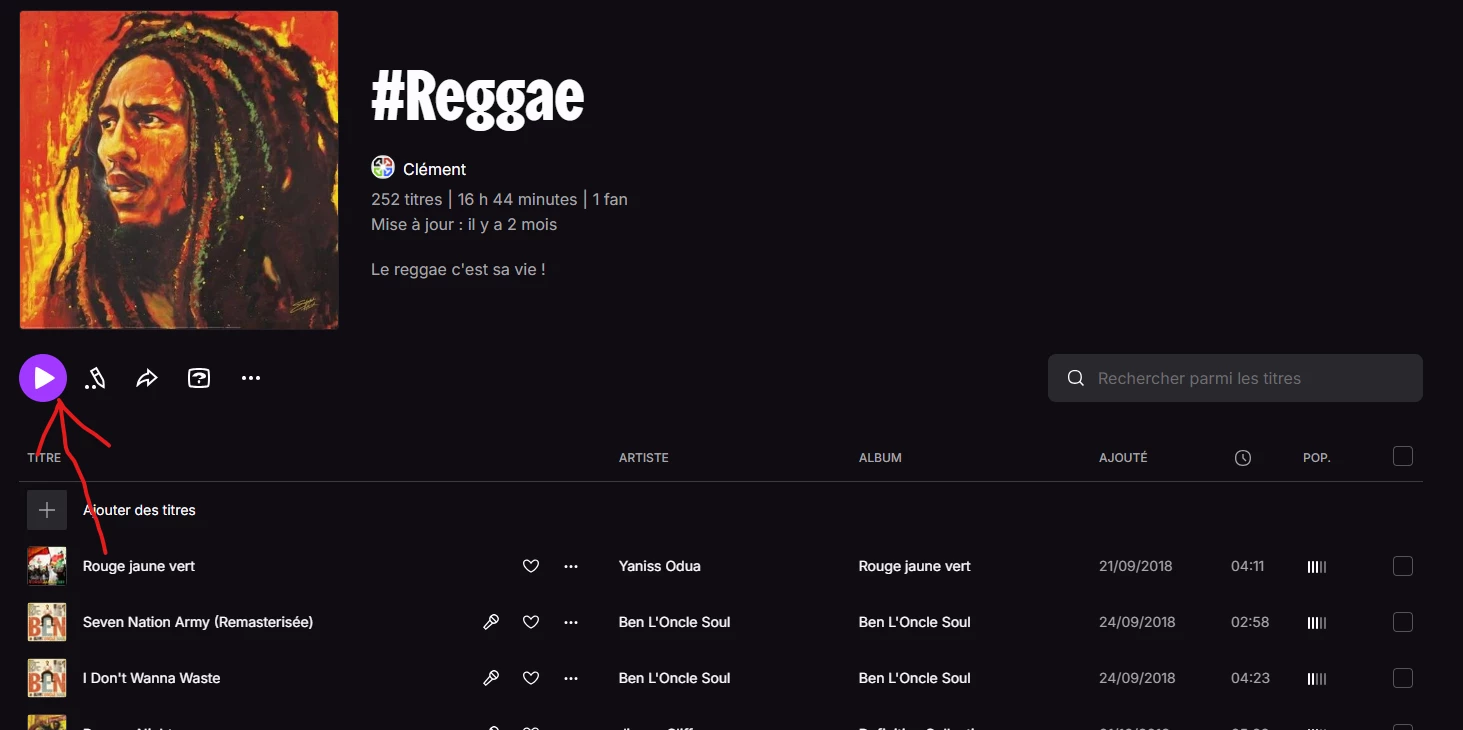The height and width of the screenshot is (730, 1463).
Task: Expand options for Seven Nation Army track
Action: point(571,622)
